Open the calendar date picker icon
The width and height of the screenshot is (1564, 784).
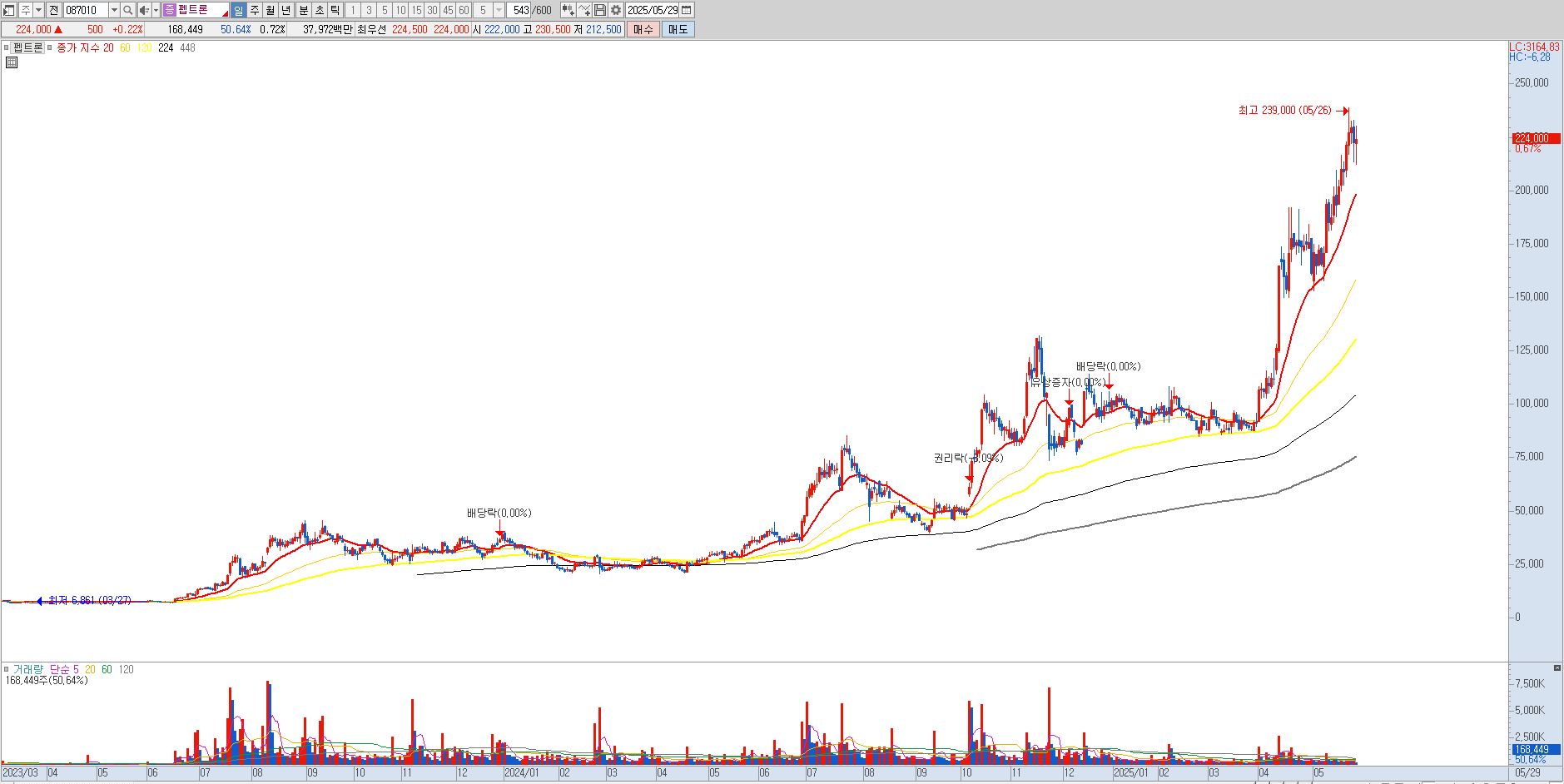[x=686, y=10]
